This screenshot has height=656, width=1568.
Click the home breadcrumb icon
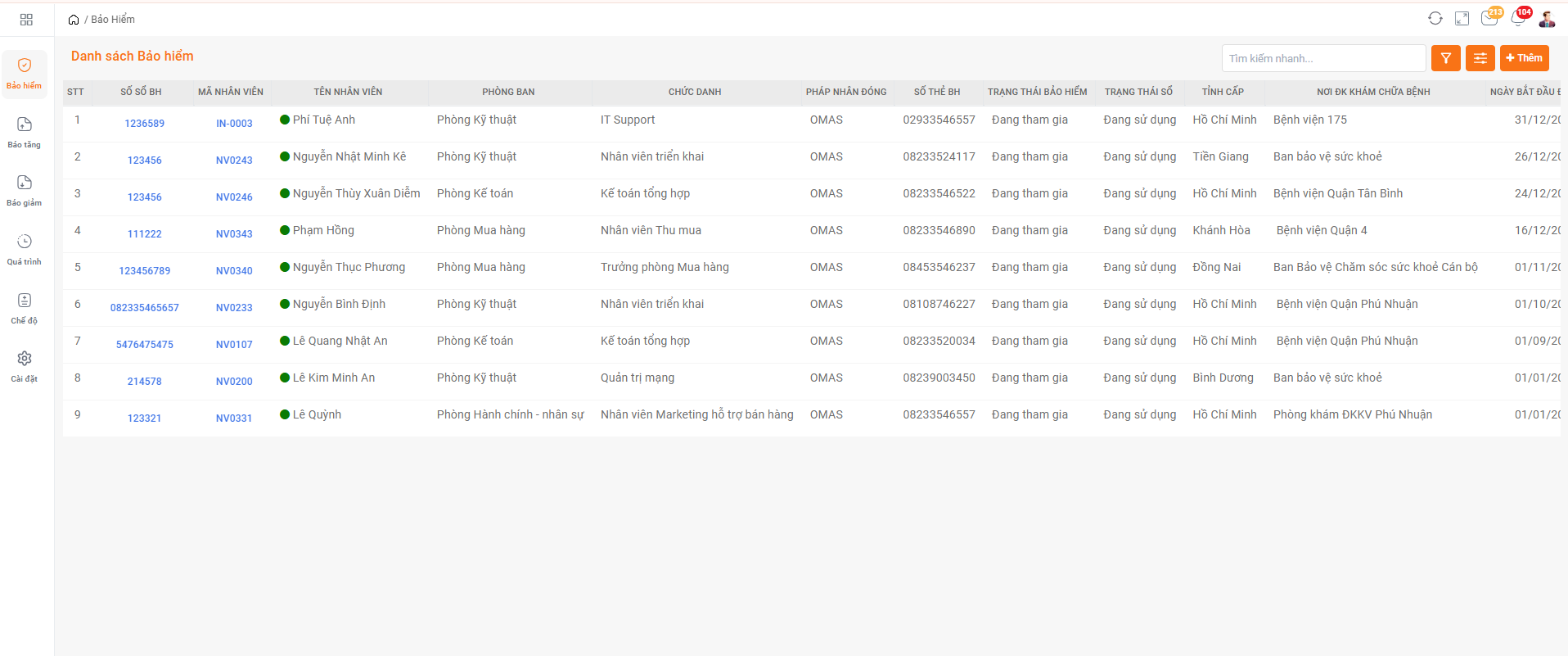tap(74, 20)
